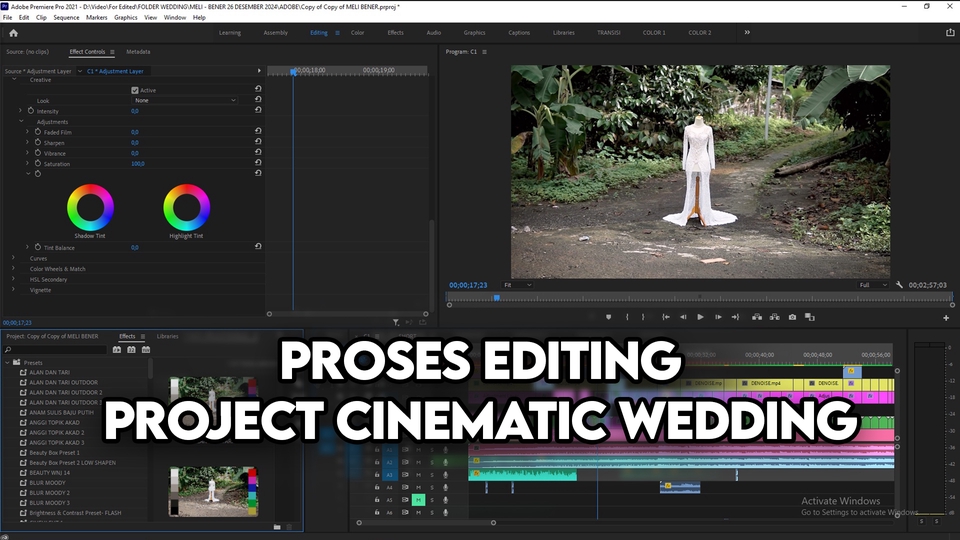
Task: Show more workspaces via overflow chevron
Action: point(747,32)
